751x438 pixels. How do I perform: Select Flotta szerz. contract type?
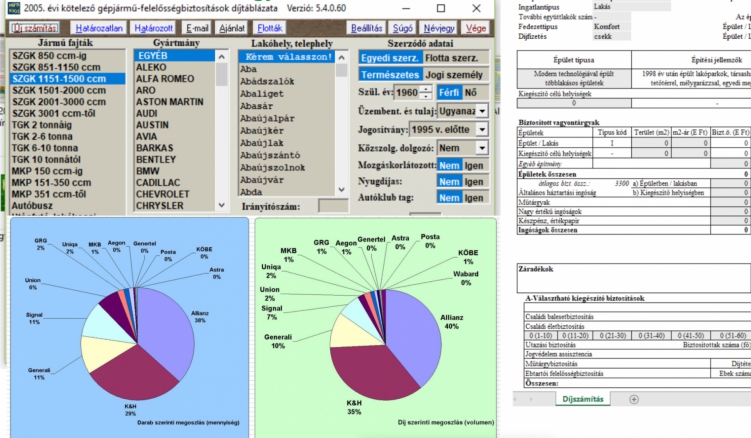[x=453, y=58]
